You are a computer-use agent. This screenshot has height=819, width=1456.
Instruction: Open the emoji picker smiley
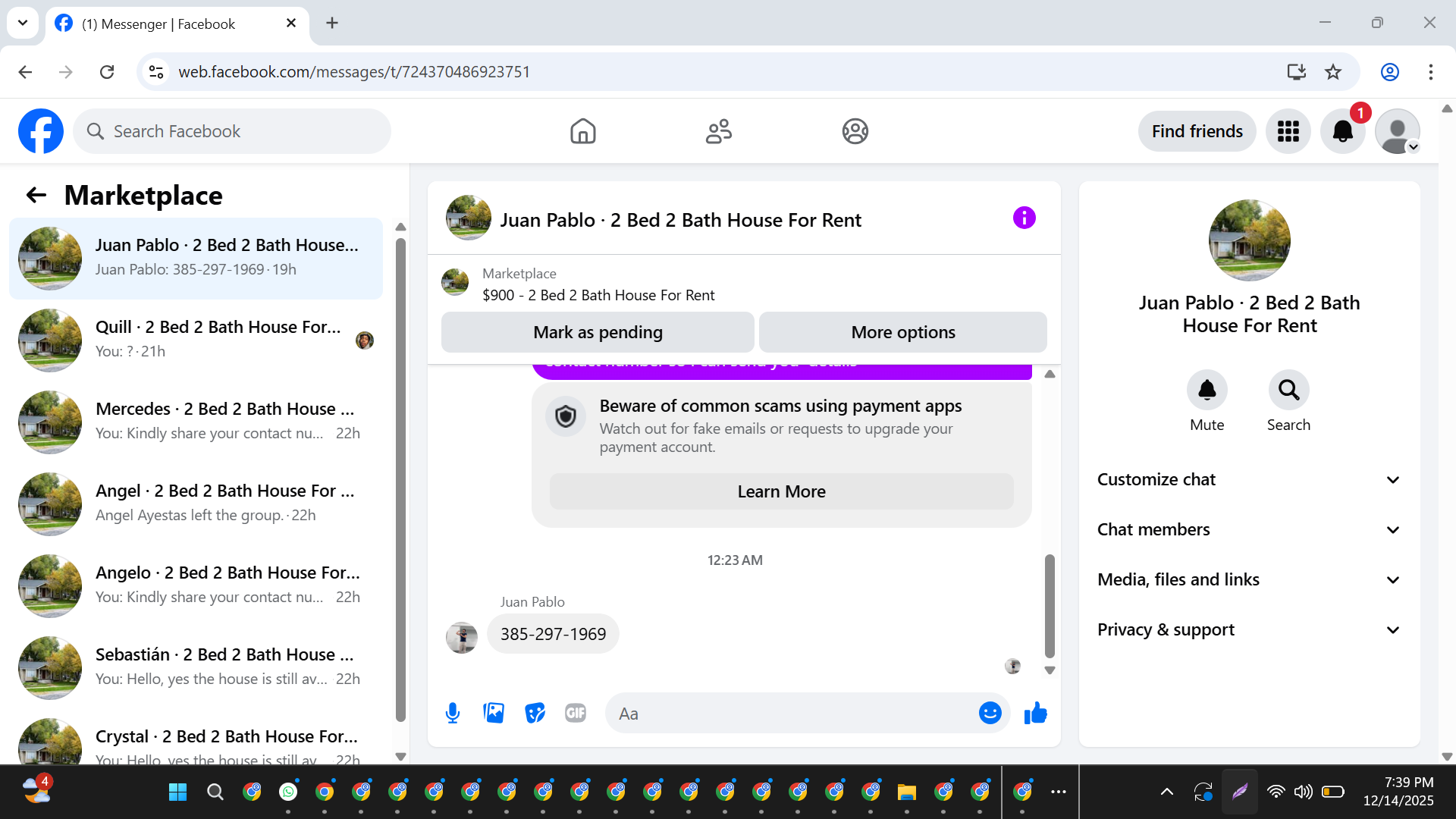tap(990, 713)
